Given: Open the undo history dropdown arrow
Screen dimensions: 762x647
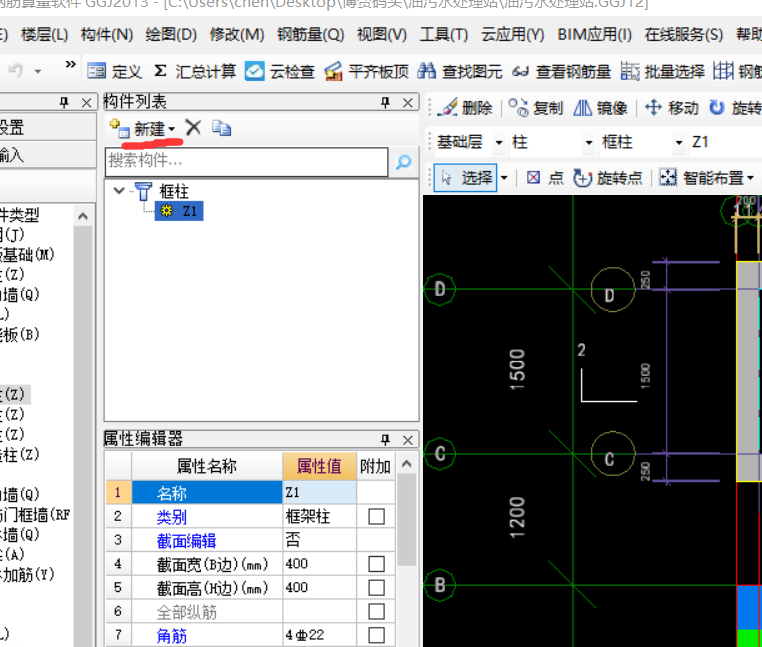Looking at the screenshot, I should [38, 72].
